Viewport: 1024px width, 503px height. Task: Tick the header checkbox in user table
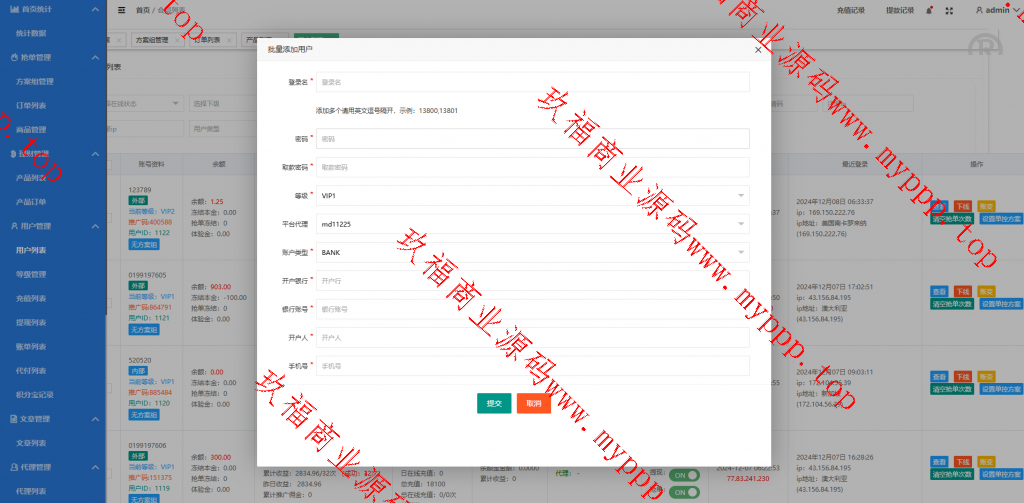click(111, 163)
